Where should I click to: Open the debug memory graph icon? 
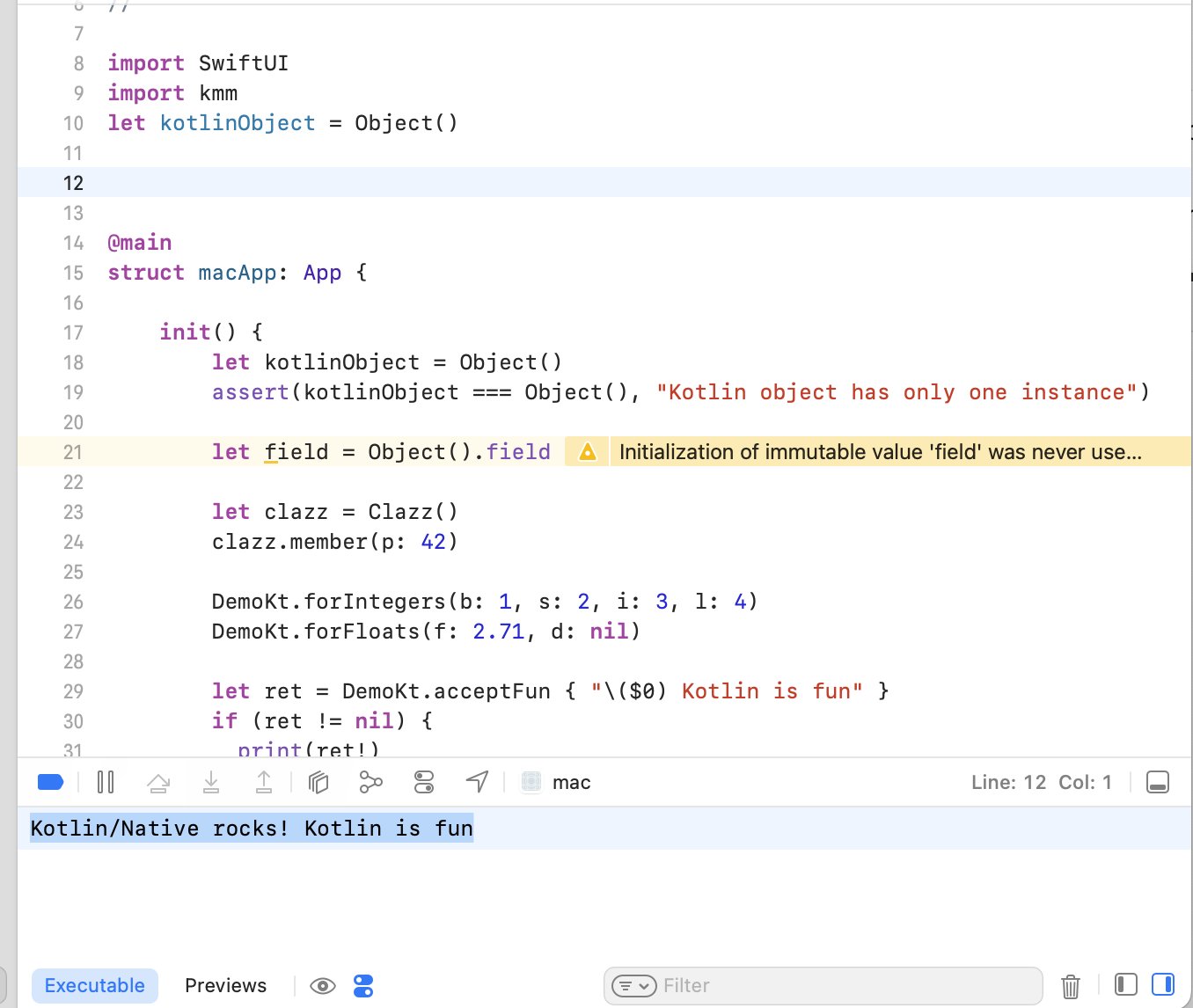pyautogui.click(x=370, y=781)
